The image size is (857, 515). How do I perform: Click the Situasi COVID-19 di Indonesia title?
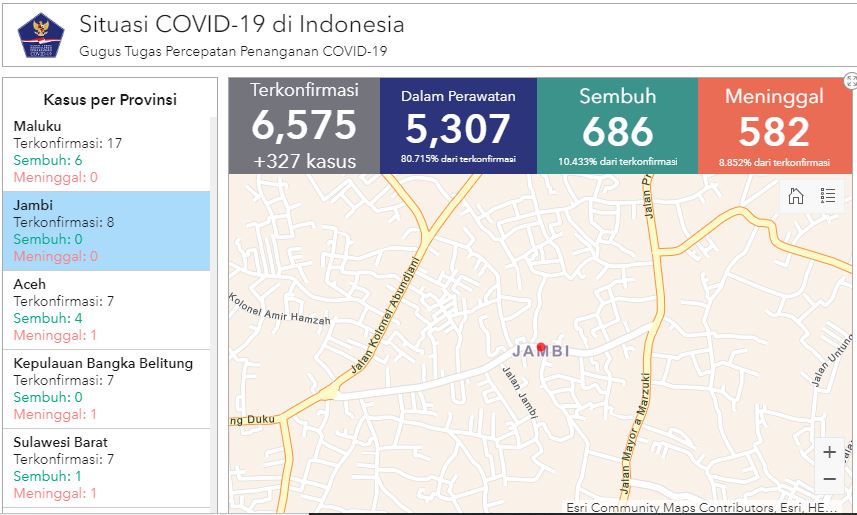[242, 24]
